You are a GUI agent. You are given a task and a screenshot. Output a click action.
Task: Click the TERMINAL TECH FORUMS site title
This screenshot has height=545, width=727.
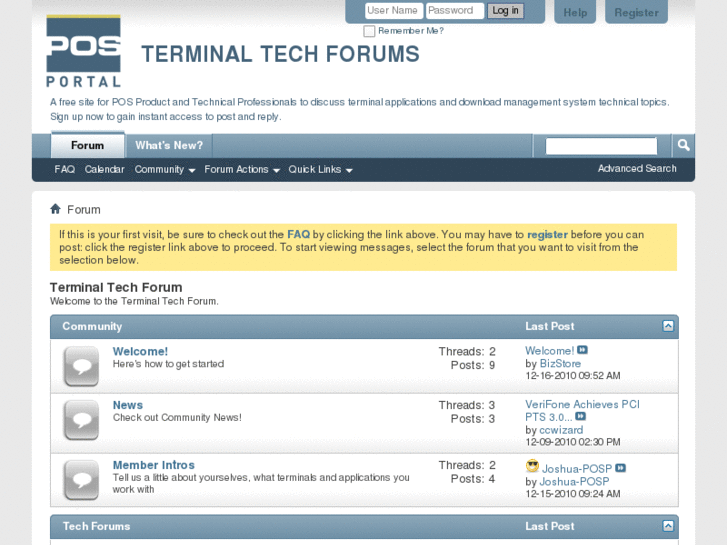(280, 54)
